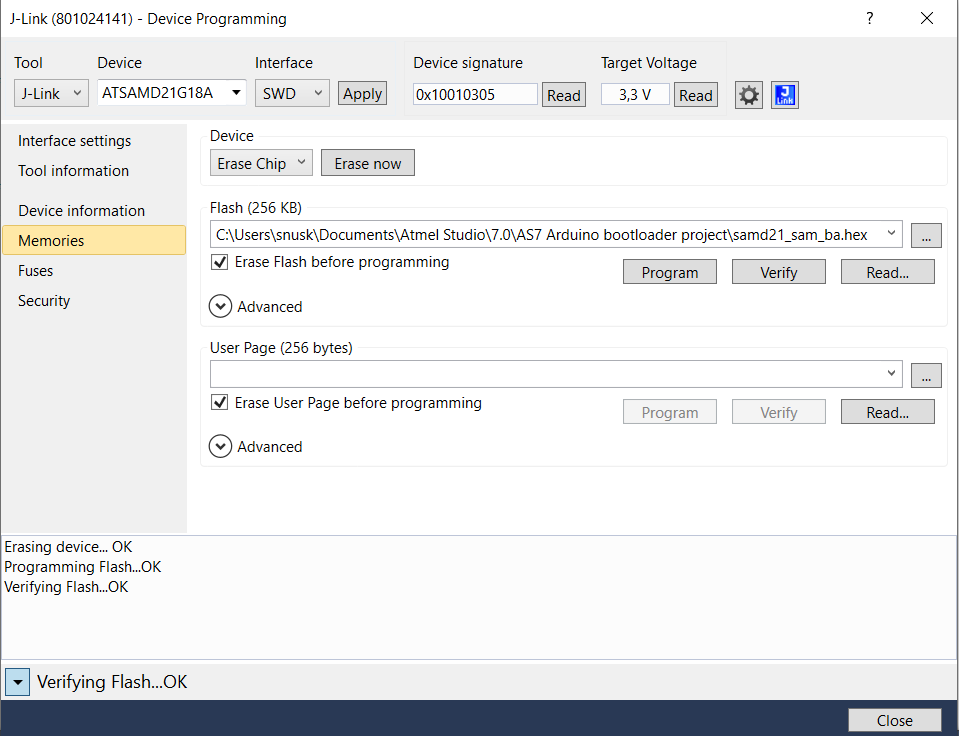This screenshot has height=736, width=959.
Task: Open the Flash file path dropdown
Action: tap(891, 234)
